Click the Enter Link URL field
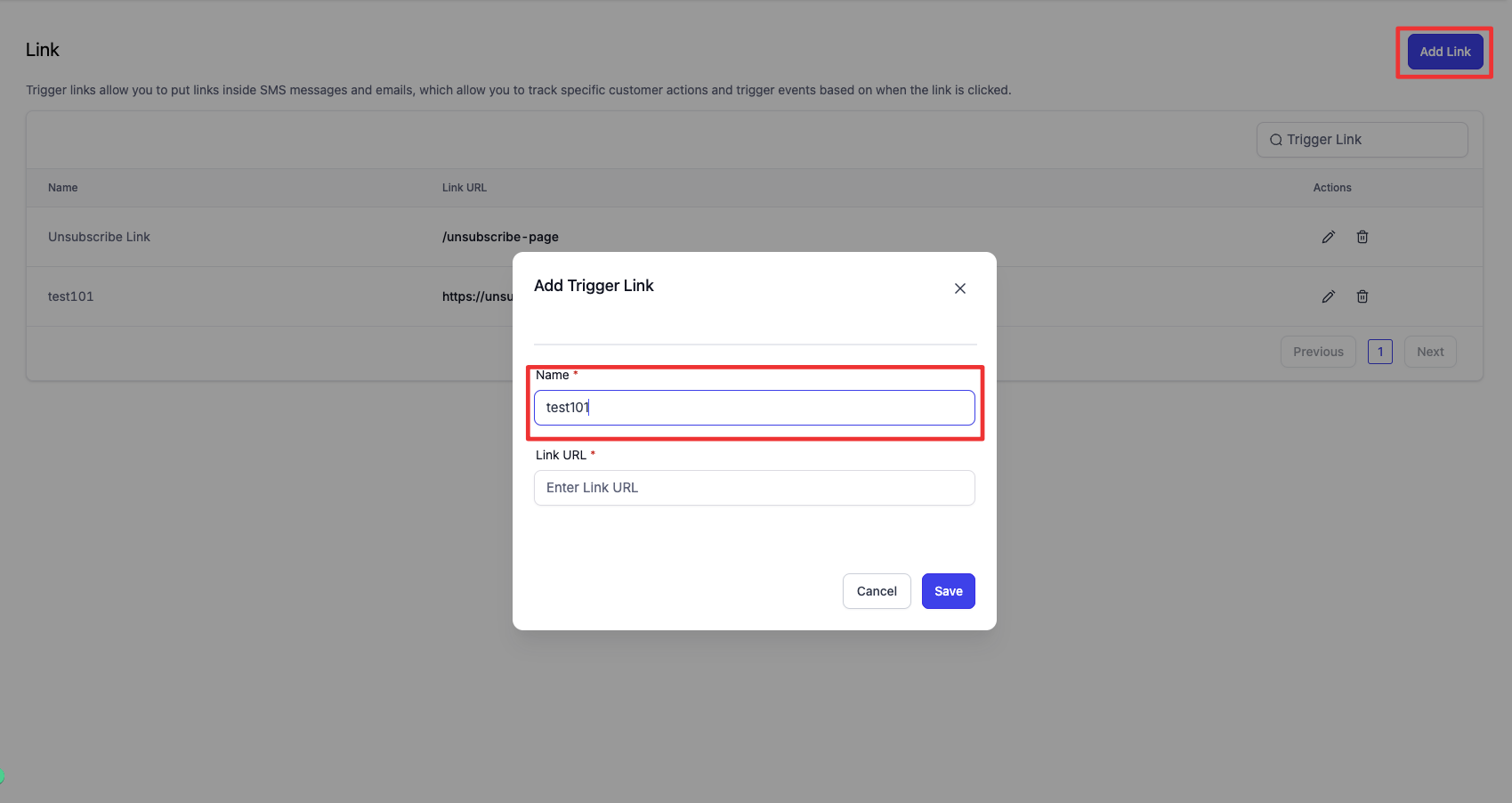The height and width of the screenshot is (803, 1512). 754,488
